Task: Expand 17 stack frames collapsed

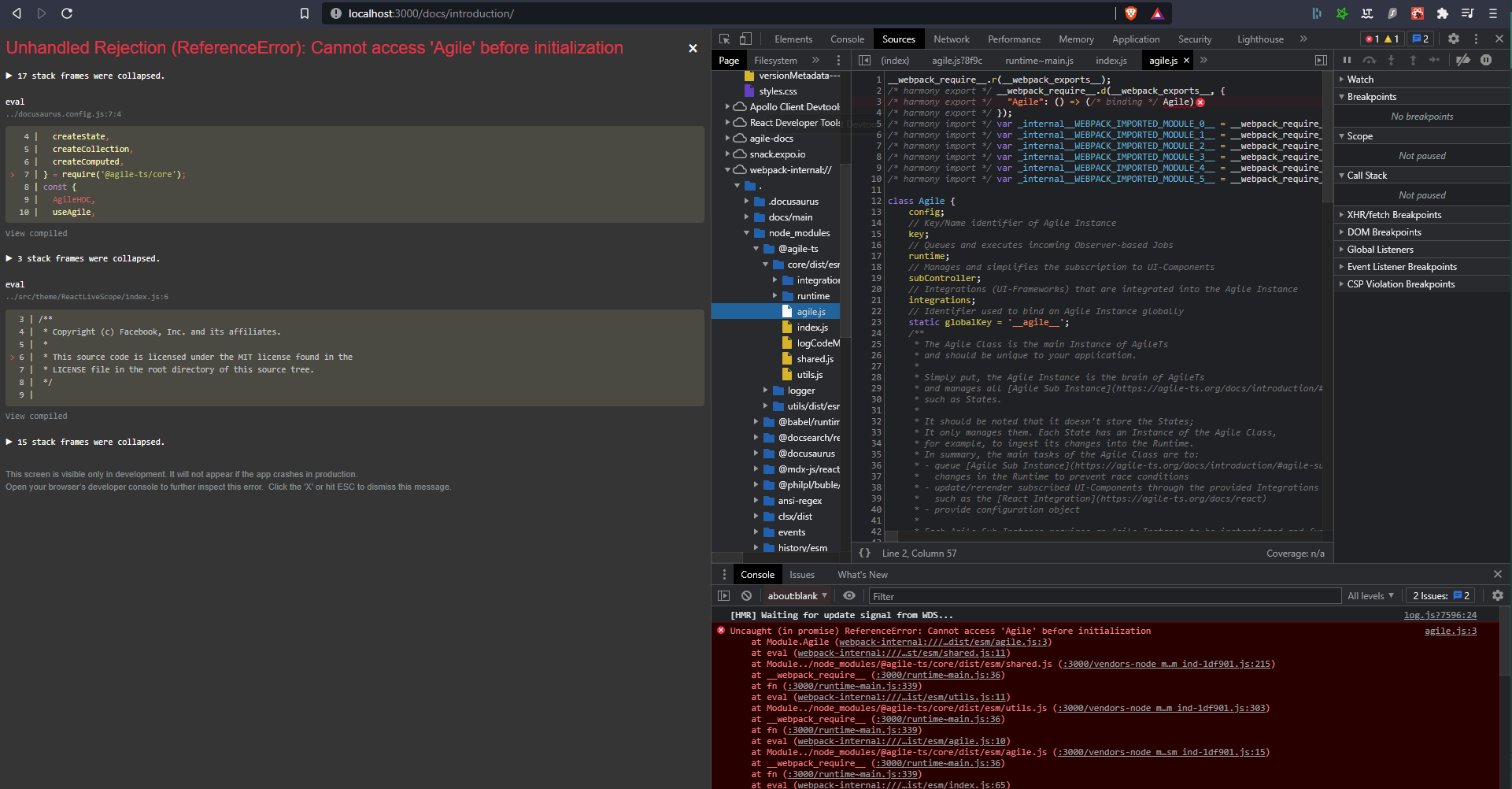Action: [x=85, y=76]
